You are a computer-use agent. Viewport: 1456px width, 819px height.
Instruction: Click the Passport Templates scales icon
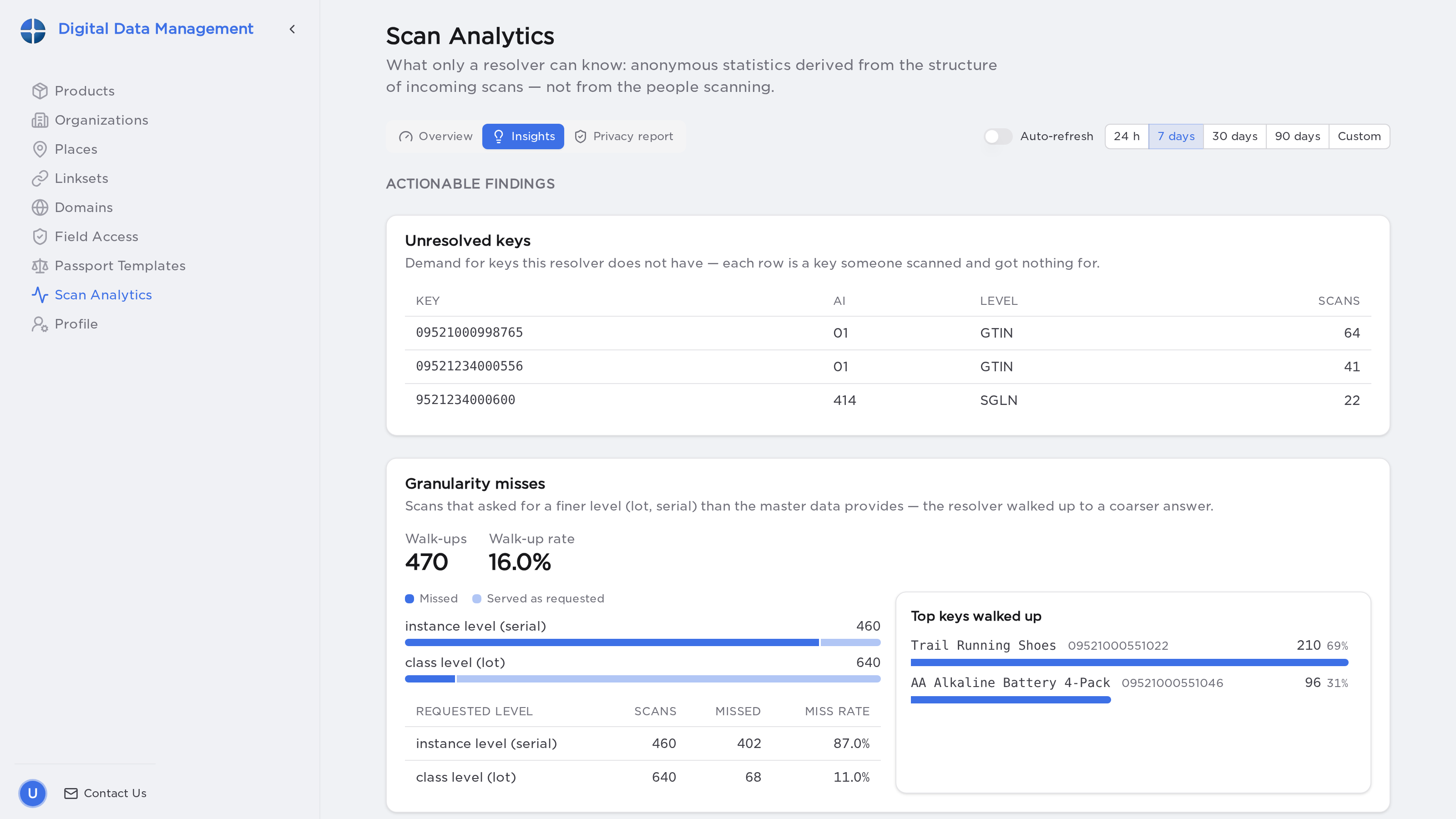tap(40, 266)
